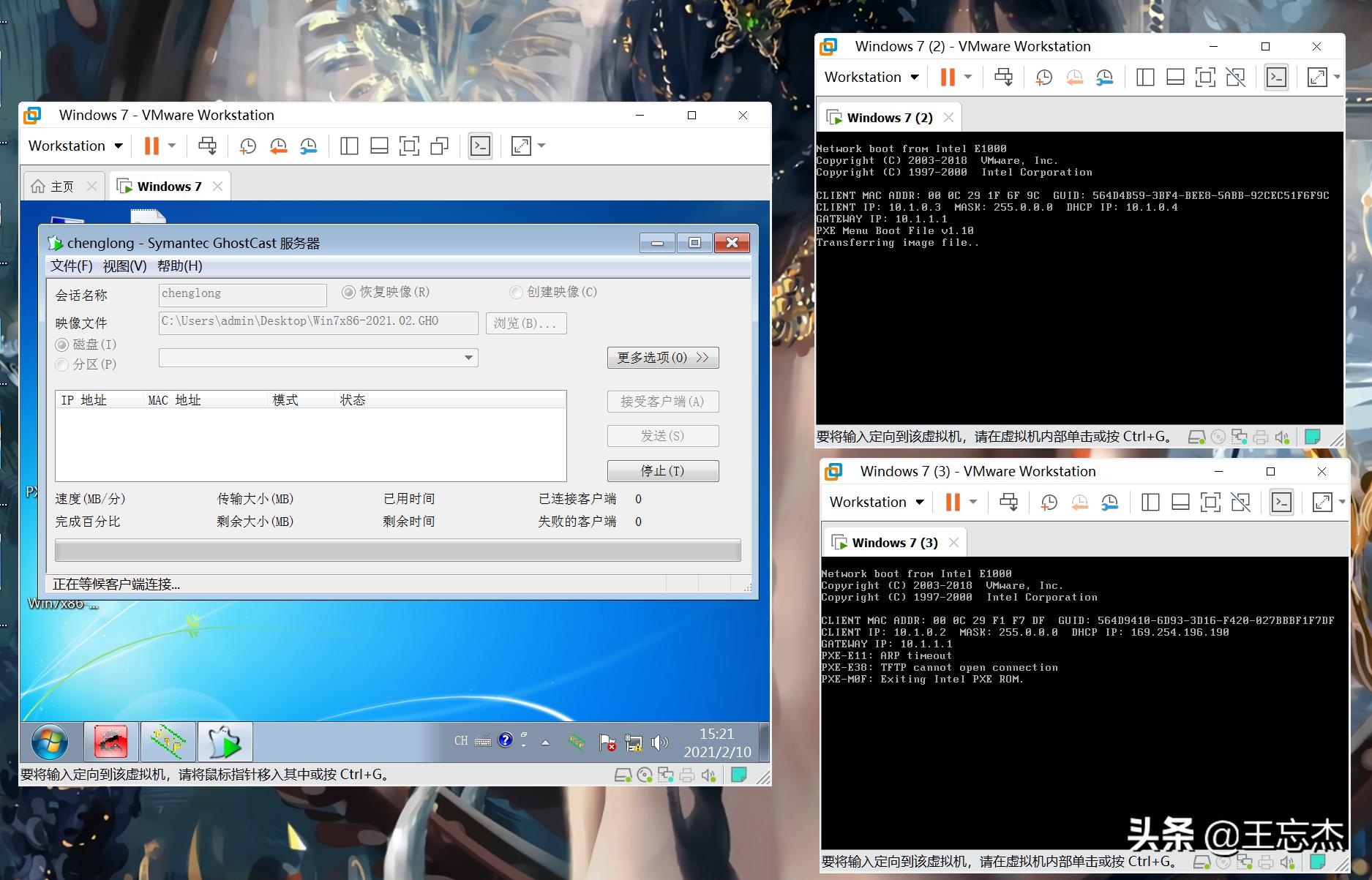Select the 创建映像(C) radio button
The height and width of the screenshot is (880, 1372).
(516, 292)
